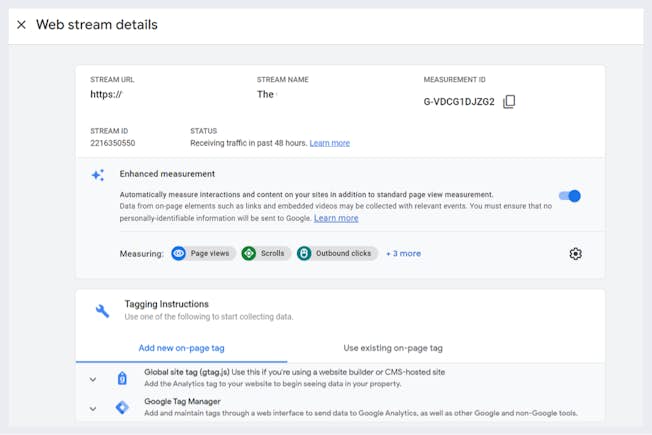
Task: Open Learn more link beside traffic status
Action: pos(330,143)
